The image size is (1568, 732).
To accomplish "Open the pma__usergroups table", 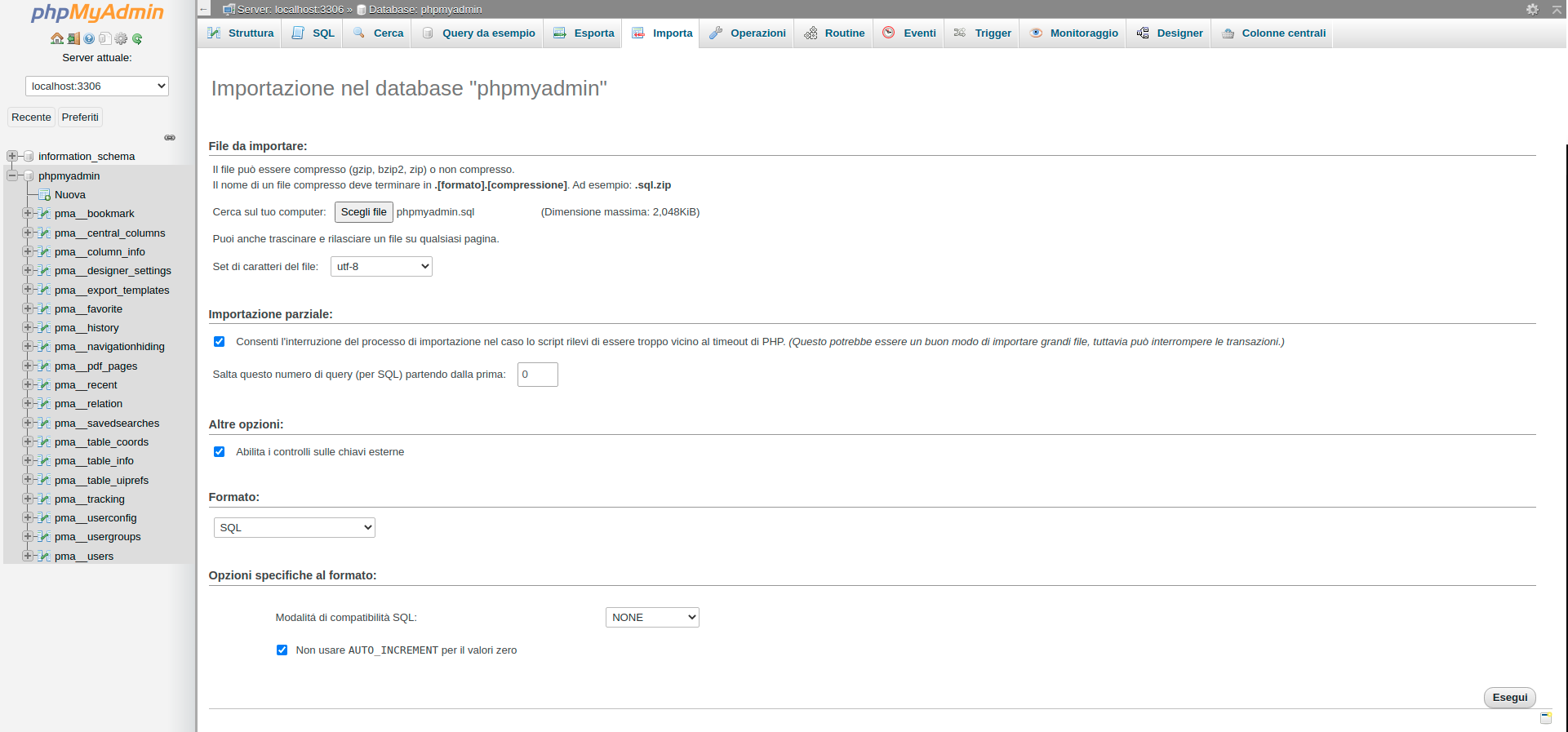I will pos(98,536).
